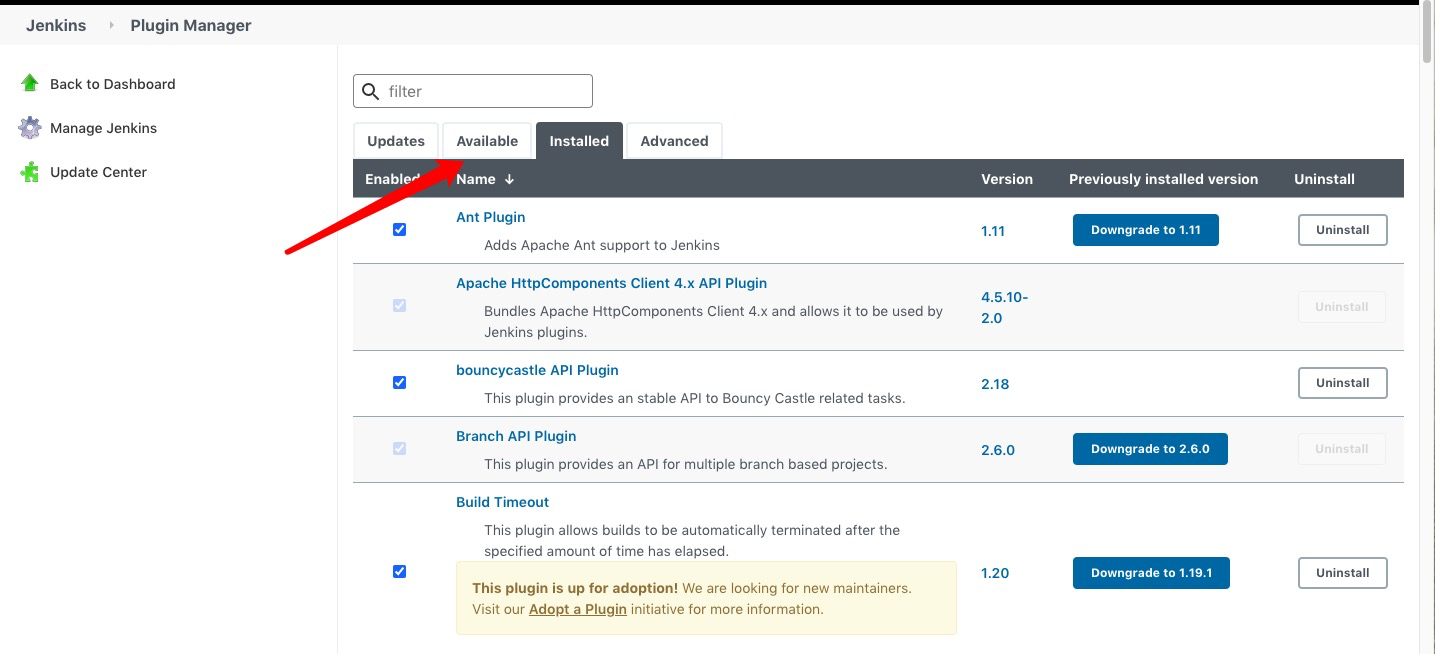Viewport: 1435px width, 654px height.
Task: Click the Name column header
Action: pyautogui.click(x=476, y=179)
